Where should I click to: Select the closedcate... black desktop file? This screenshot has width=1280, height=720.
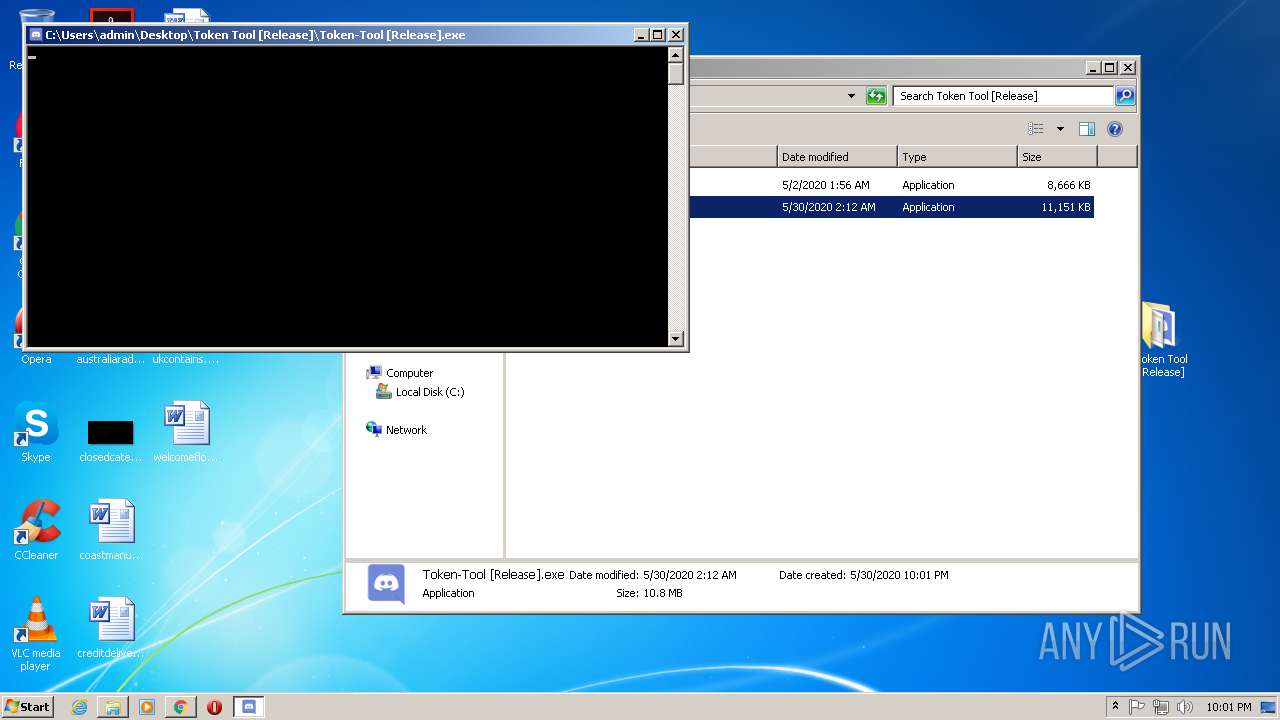[x=110, y=440]
